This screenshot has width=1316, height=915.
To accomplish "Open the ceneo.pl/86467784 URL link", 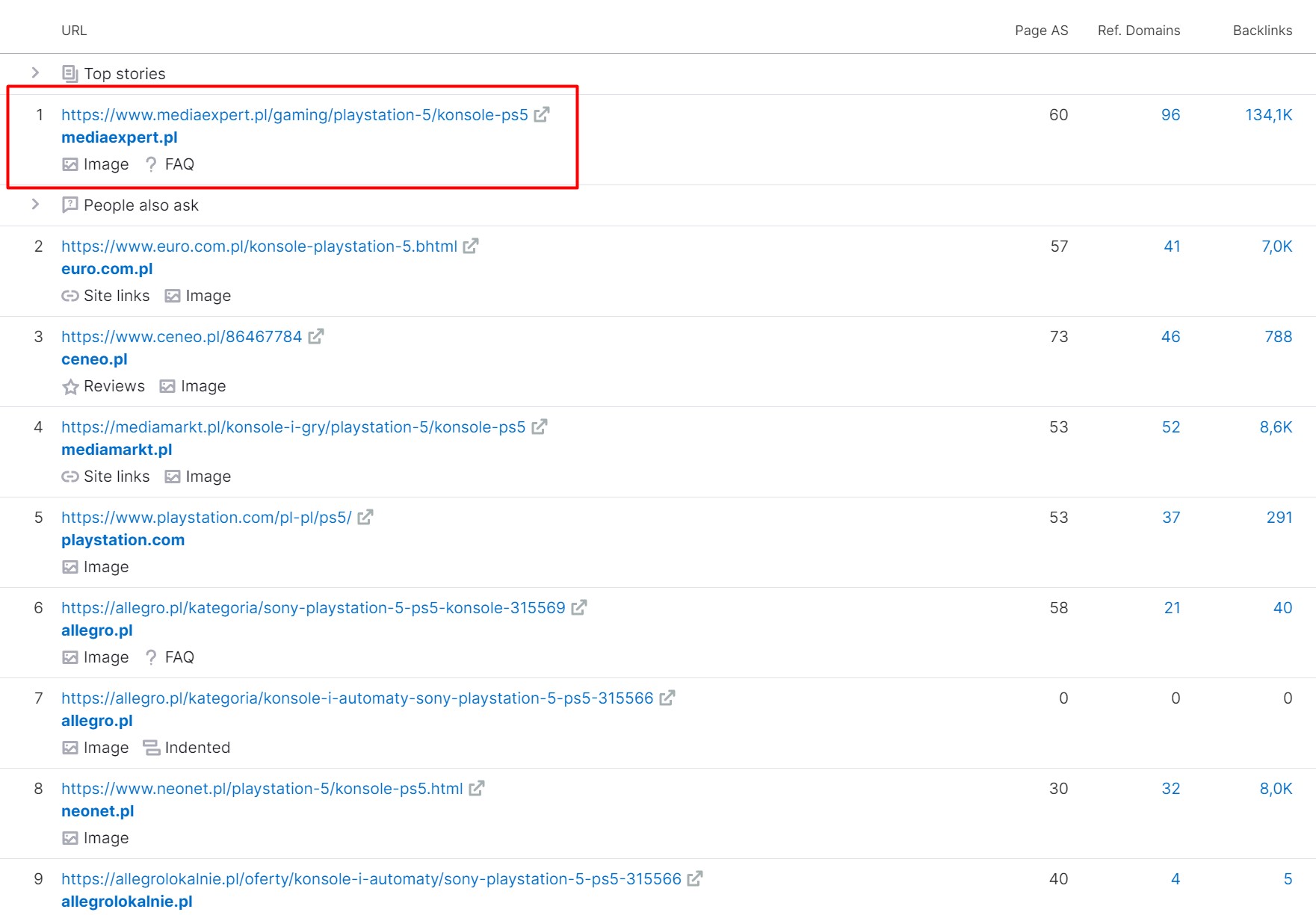I will [182, 337].
